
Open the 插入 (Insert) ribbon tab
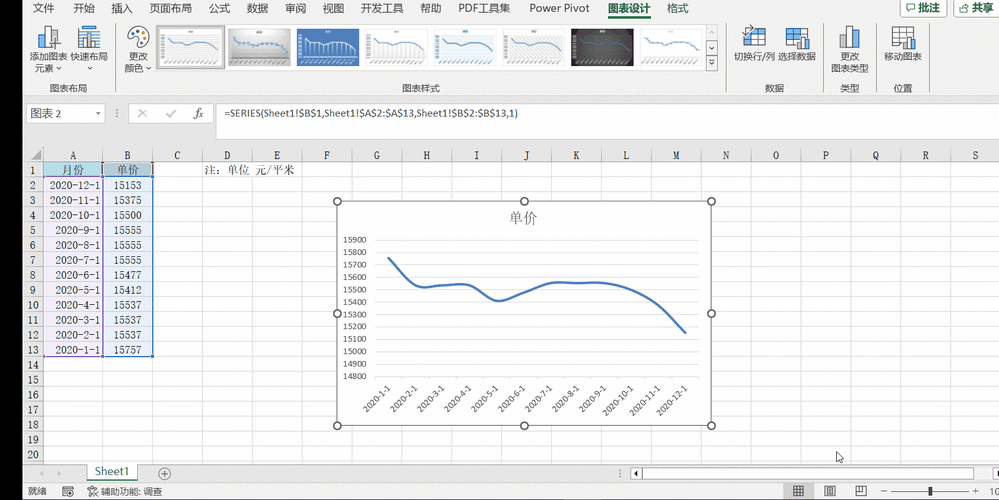coord(122,9)
